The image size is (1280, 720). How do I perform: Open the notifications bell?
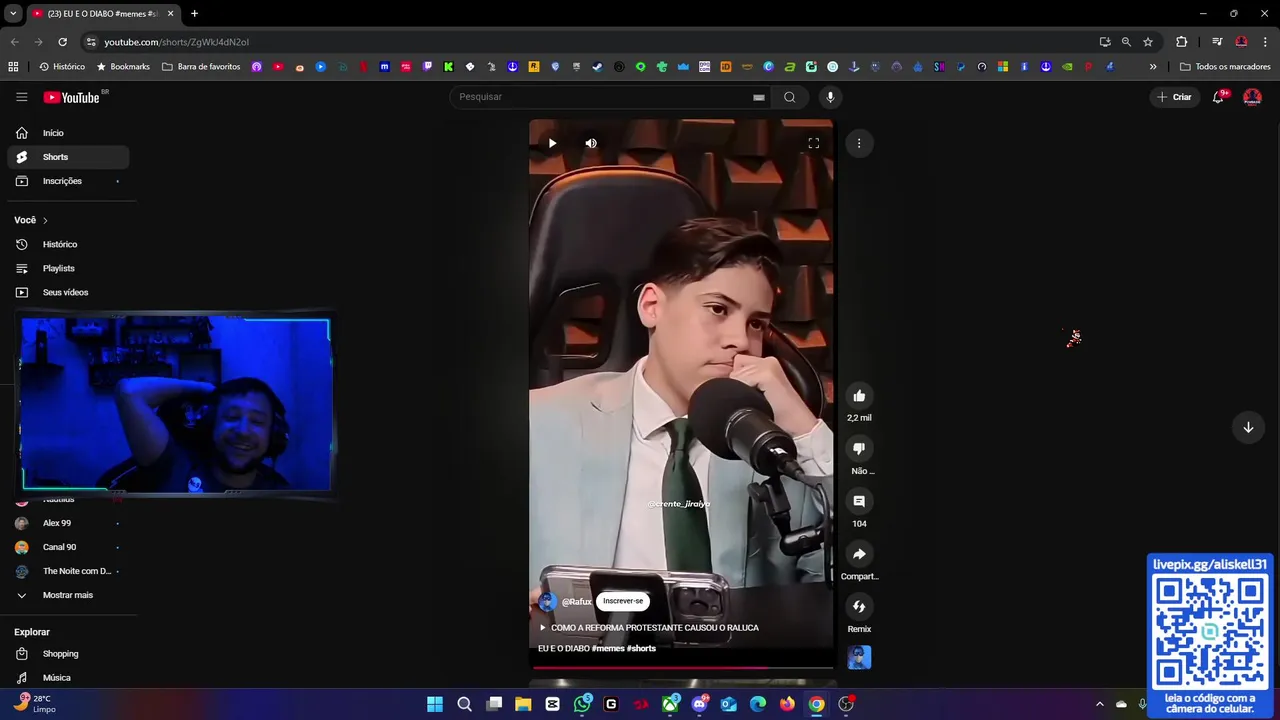(x=1218, y=97)
